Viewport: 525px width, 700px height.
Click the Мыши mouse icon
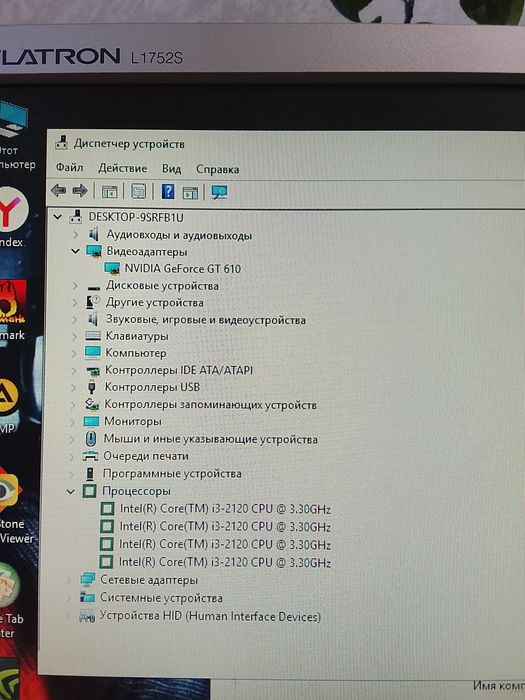(x=91, y=438)
